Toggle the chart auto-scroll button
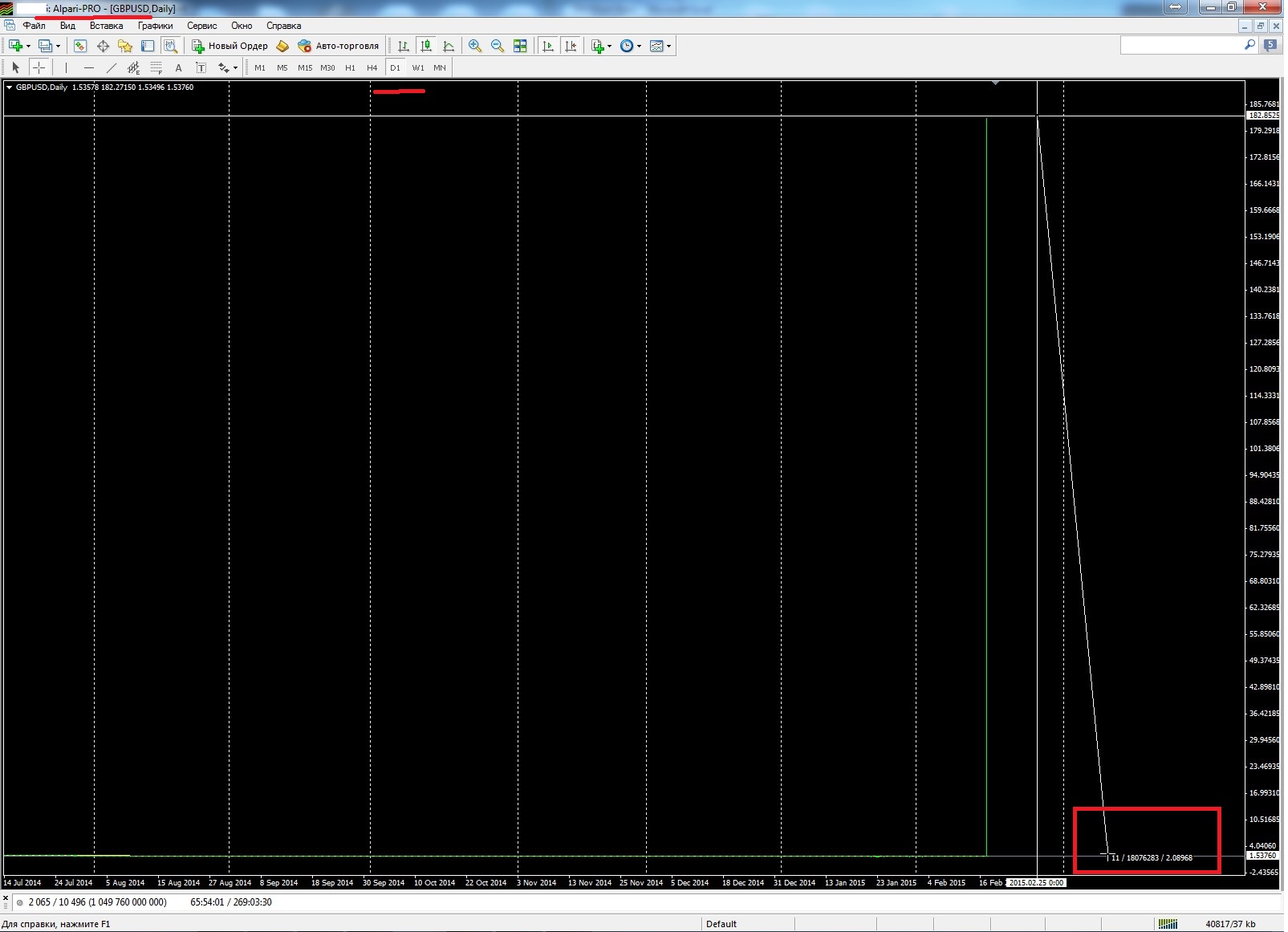This screenshot has height=932, width=1288. coord(548,46)
